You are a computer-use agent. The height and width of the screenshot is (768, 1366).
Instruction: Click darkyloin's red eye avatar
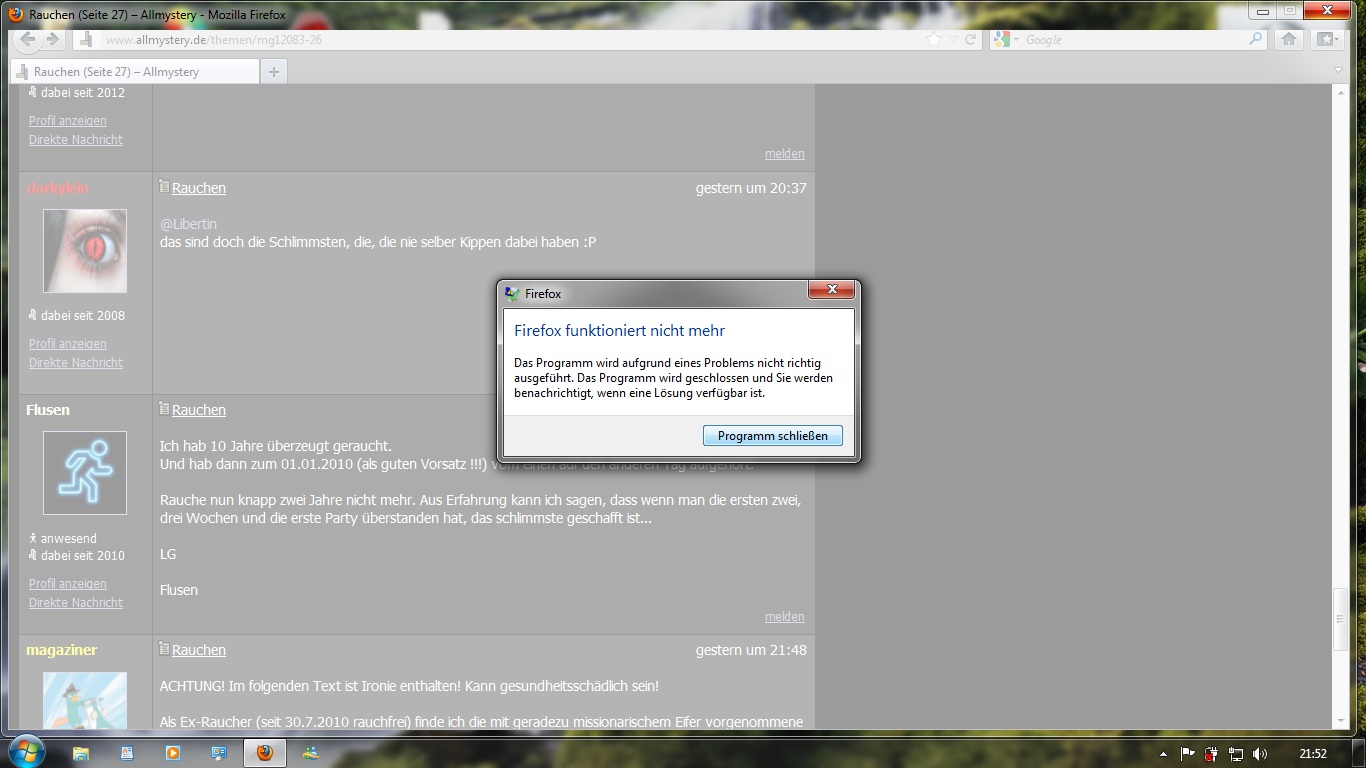(85, 251)
